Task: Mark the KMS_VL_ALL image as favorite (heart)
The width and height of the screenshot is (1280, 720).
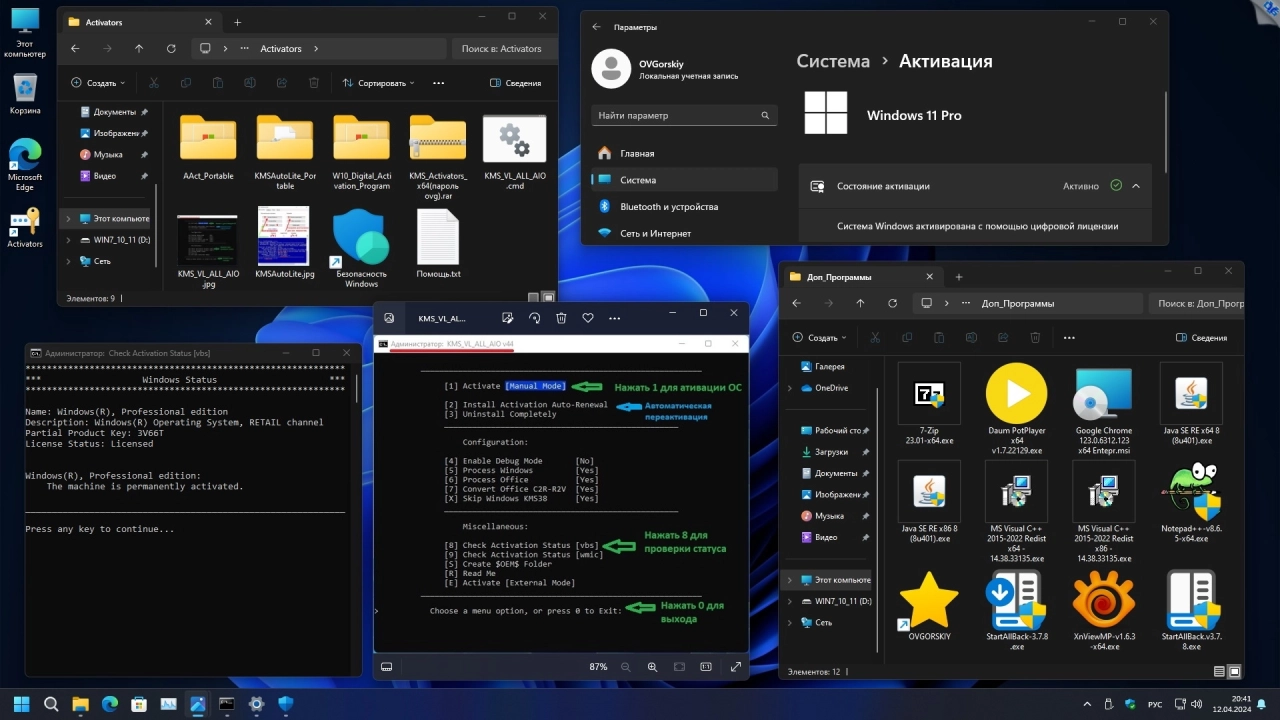Action: coord(588,318)
